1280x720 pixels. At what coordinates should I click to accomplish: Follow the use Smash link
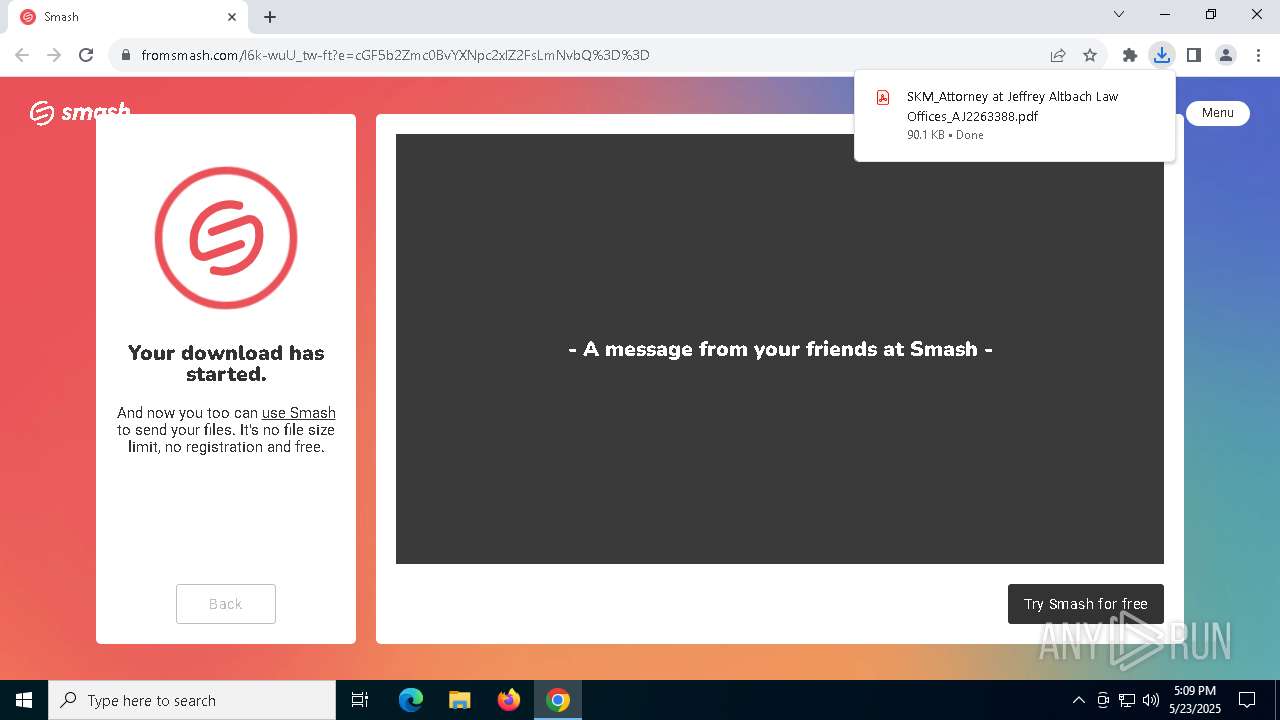299,413
